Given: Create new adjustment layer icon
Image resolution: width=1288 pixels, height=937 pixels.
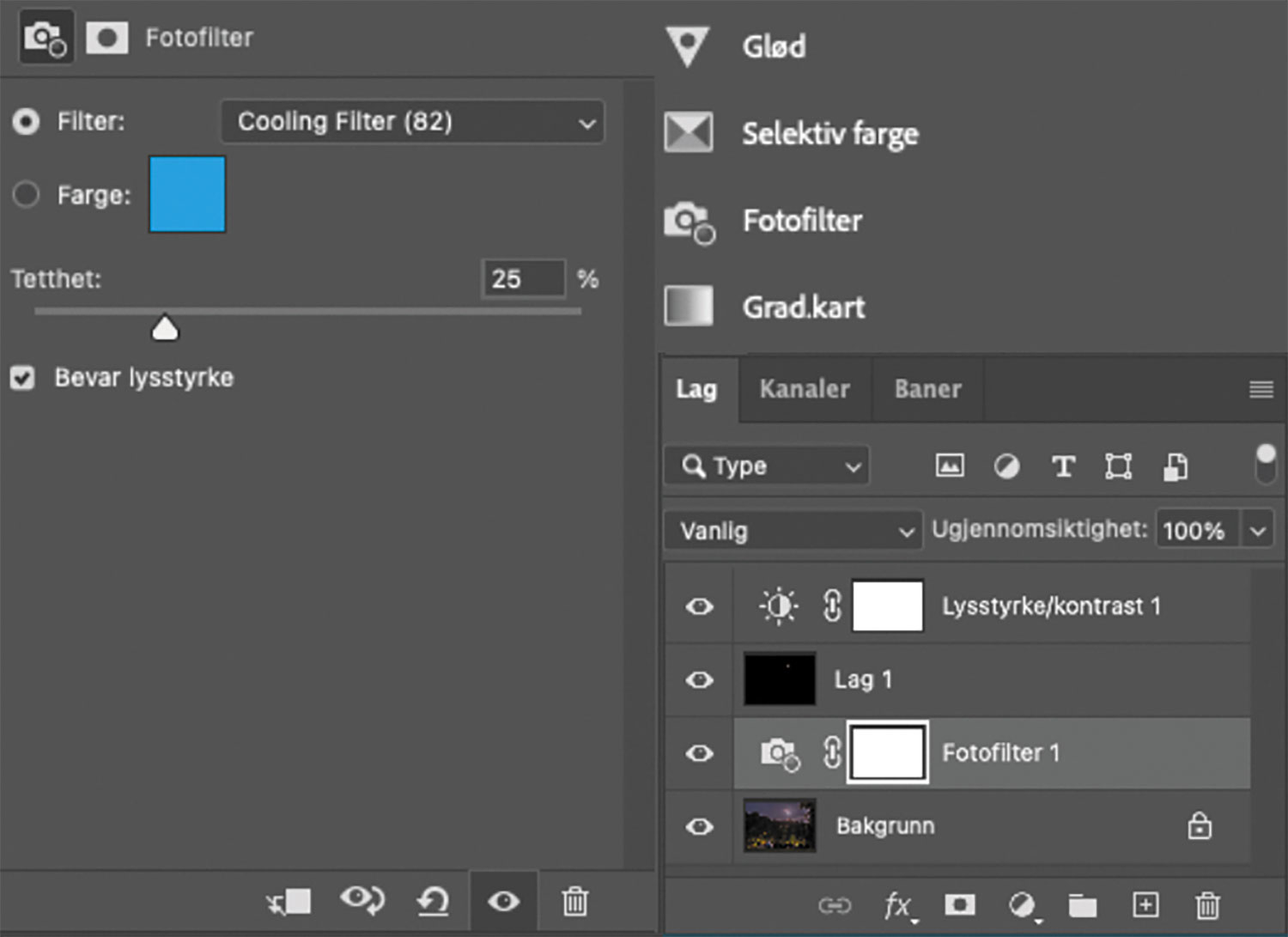Looking at the screenshot, I should pyautogui.click(x=1022, y=905).
